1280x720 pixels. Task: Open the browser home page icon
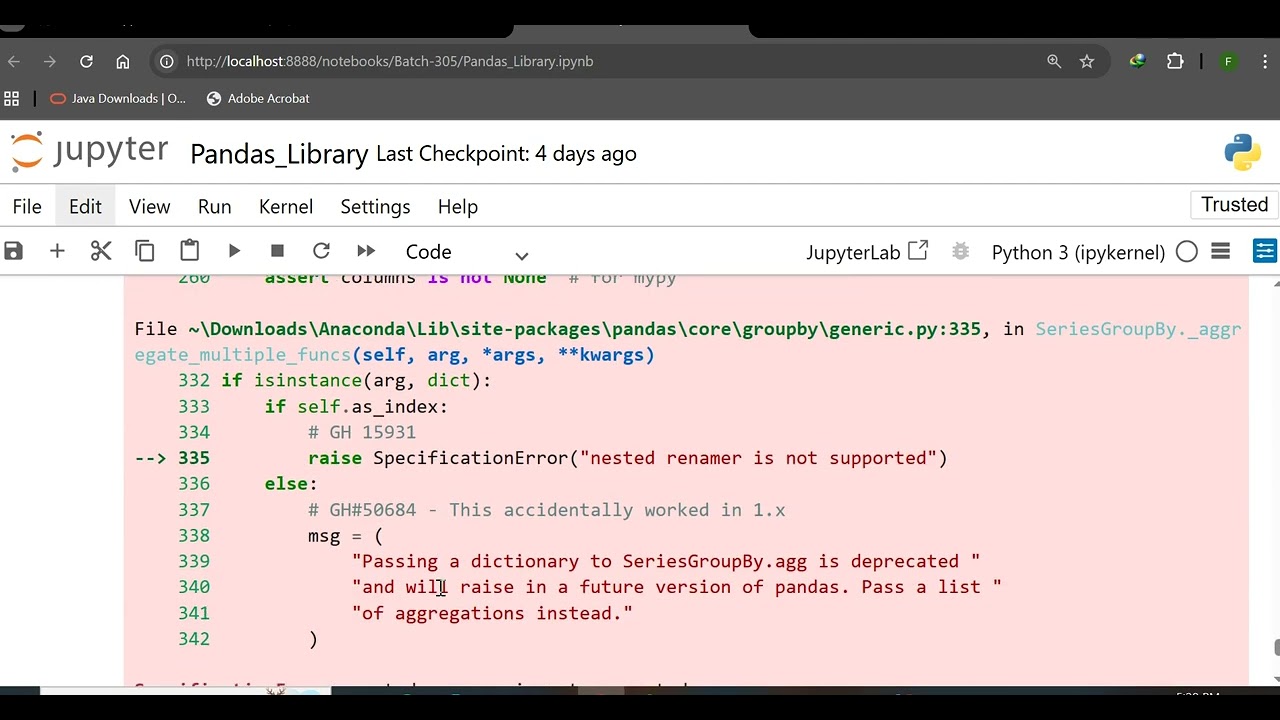122,61
